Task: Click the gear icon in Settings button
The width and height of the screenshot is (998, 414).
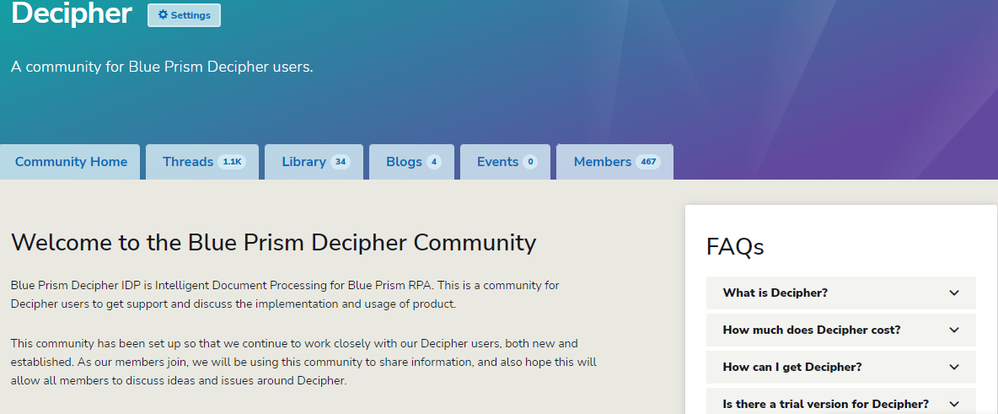Action: (163, 16)
